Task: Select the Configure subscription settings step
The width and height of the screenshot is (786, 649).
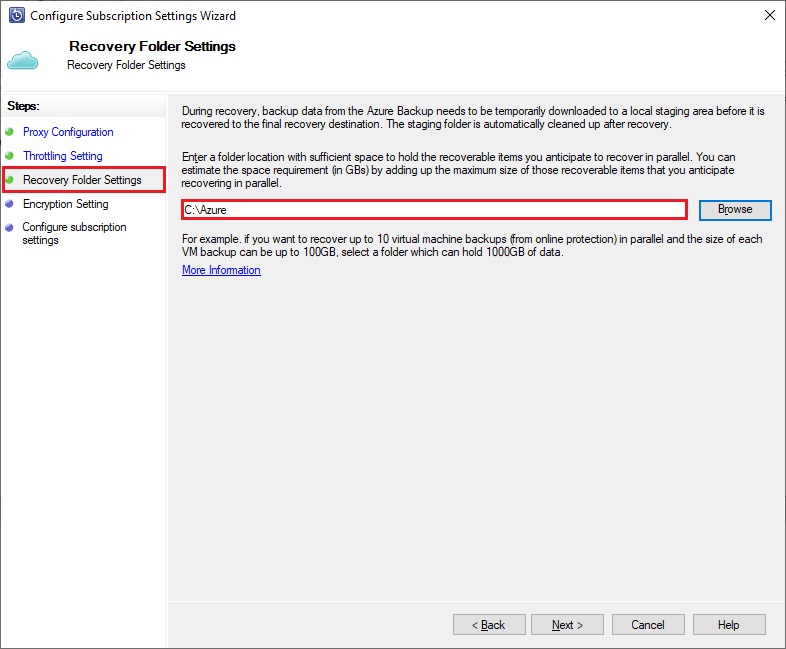Action: (x=74, y=234)
